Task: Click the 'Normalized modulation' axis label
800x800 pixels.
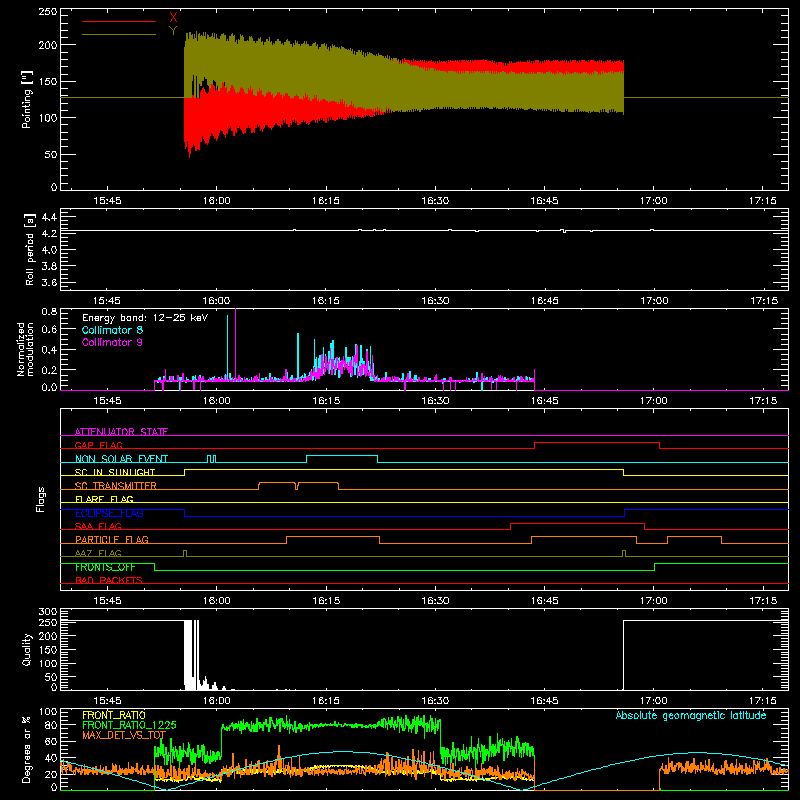Action: pos(26,349)
